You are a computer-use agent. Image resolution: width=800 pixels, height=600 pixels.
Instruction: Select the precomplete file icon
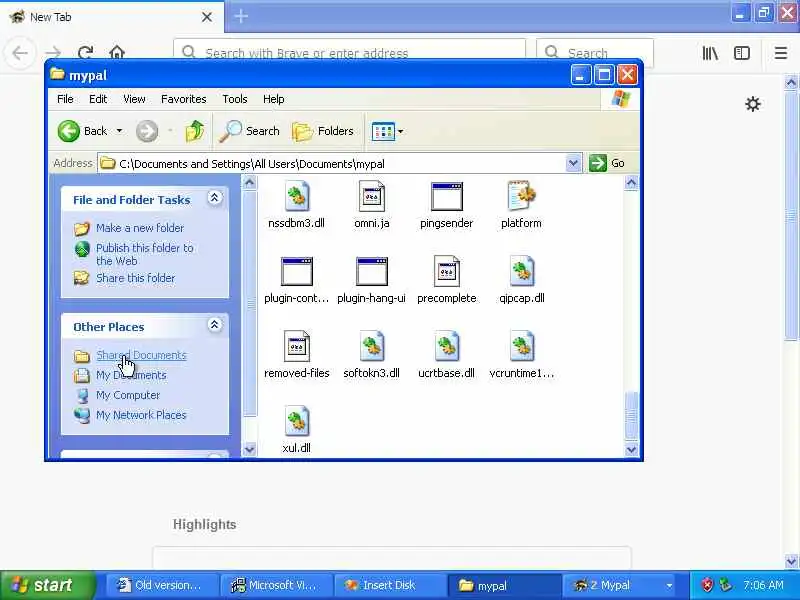pyautogui.click(x=446, y=271)
